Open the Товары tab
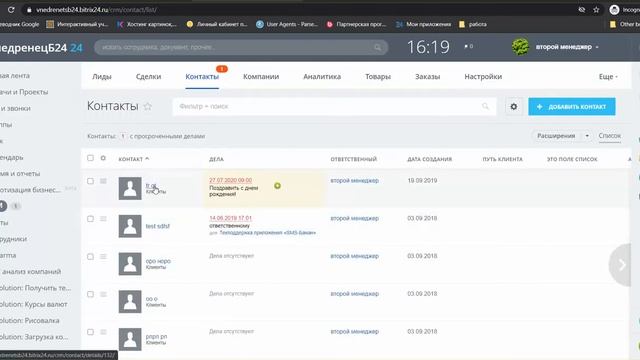Viewport: 640px width, 360px height. 378,76
